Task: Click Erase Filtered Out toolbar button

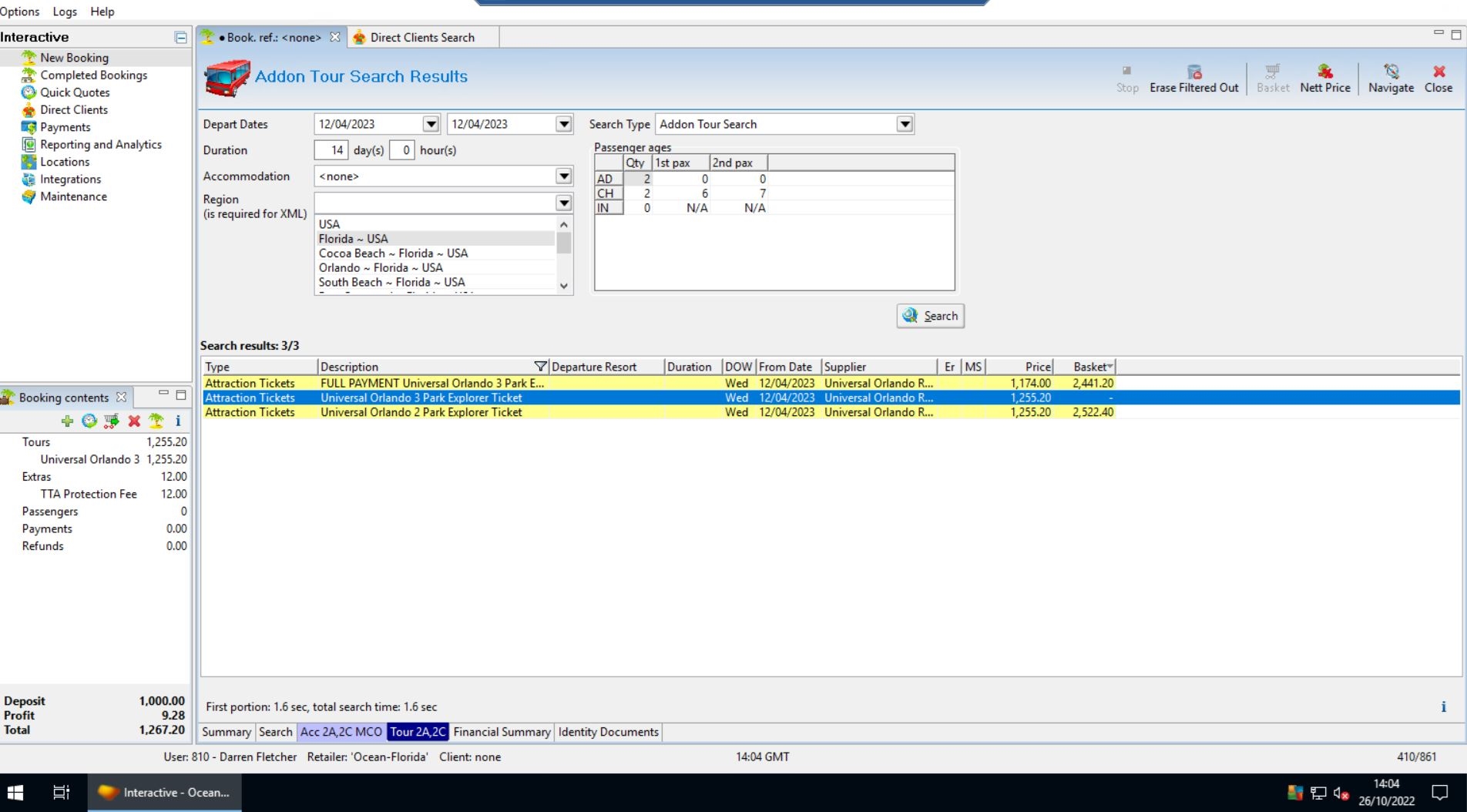Action: [x=1194, y=79]
